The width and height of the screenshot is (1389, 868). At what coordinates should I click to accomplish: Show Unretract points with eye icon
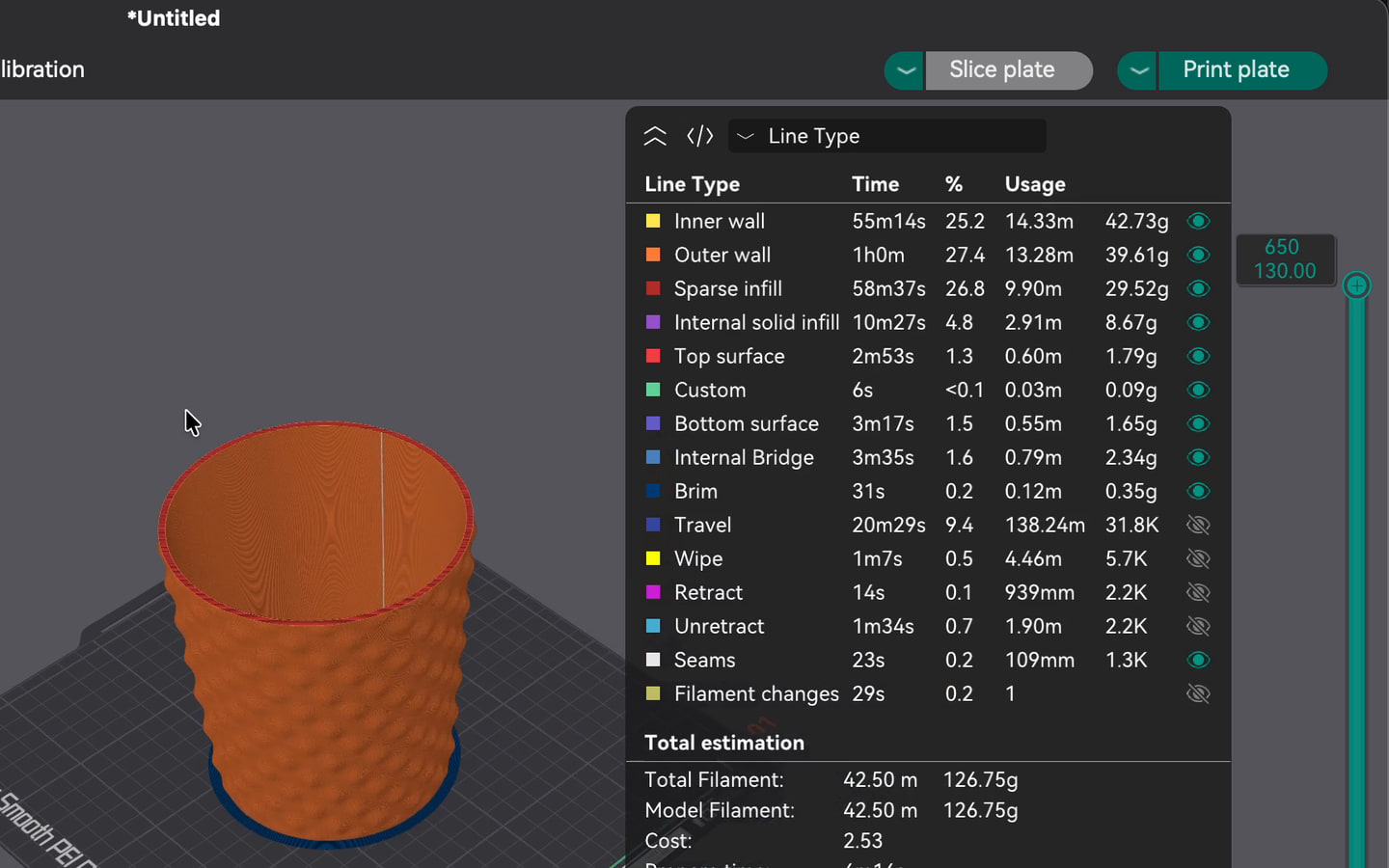tap(1198, 626)
